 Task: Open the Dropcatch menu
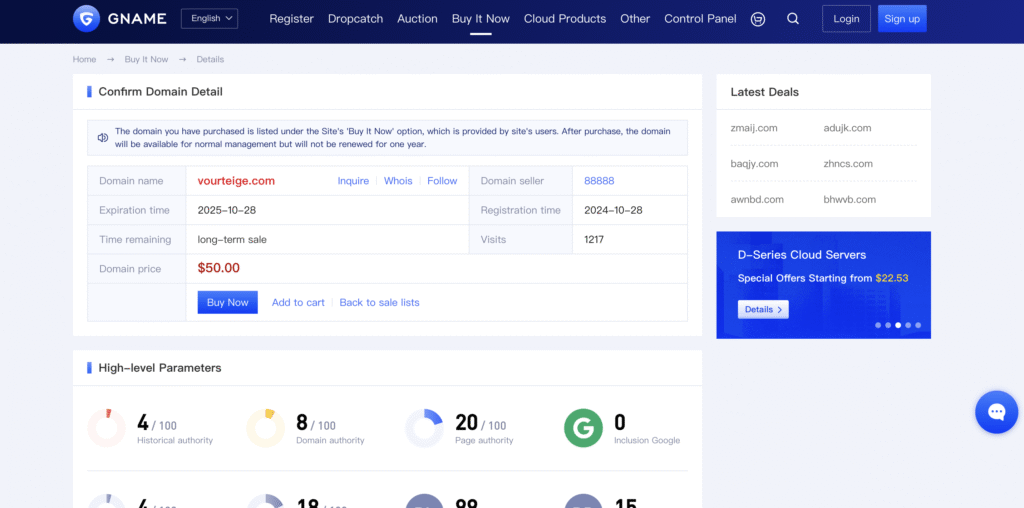click(355, 19)
